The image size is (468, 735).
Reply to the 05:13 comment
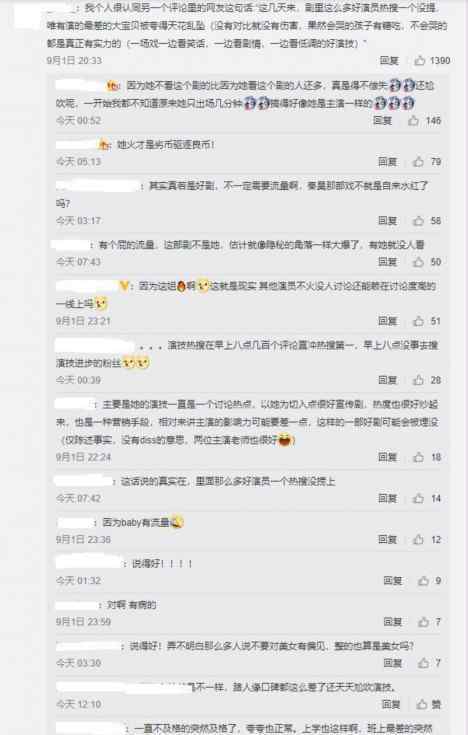[x=388, y=162]
